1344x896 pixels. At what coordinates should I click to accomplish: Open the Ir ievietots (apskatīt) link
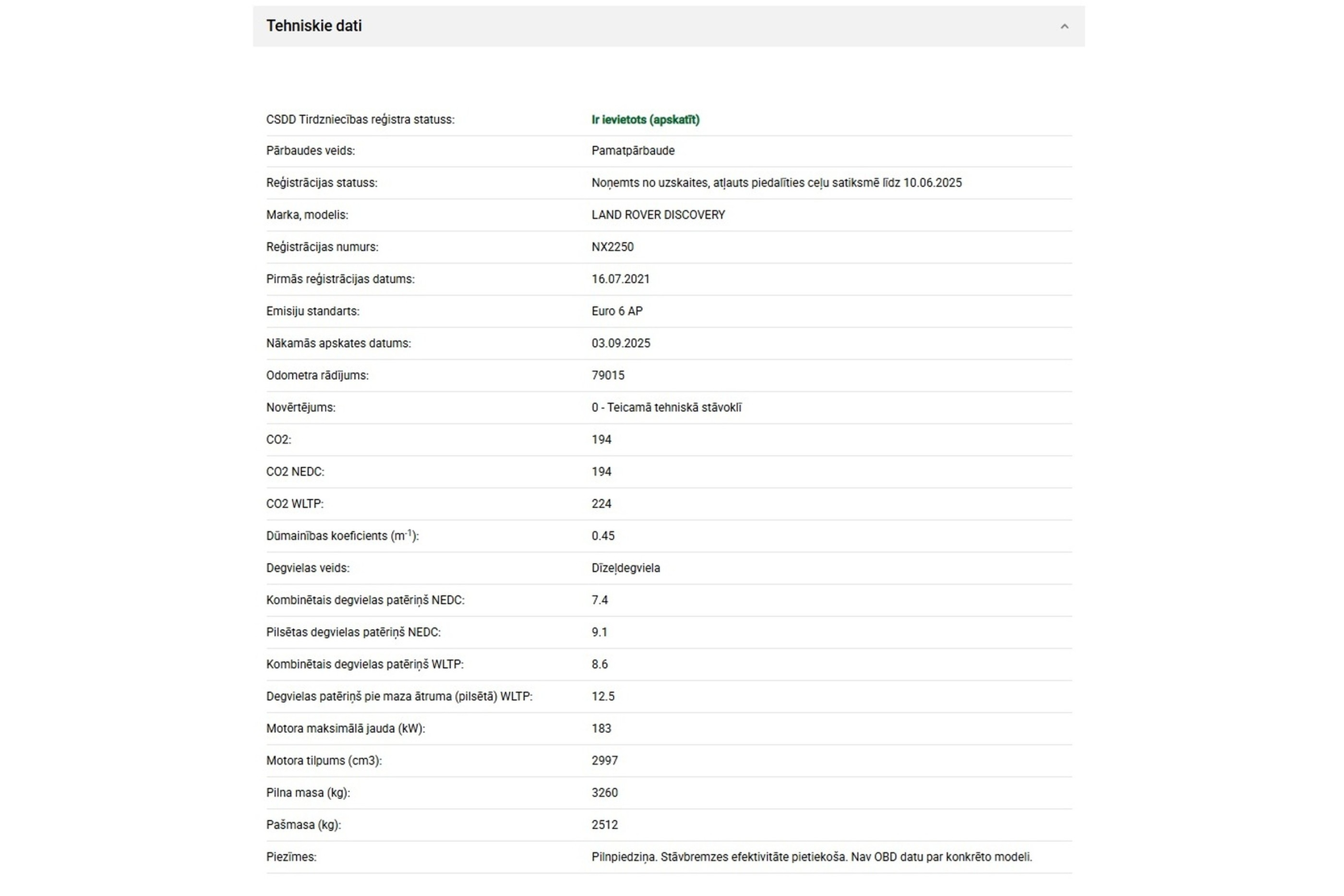[645, 119]
